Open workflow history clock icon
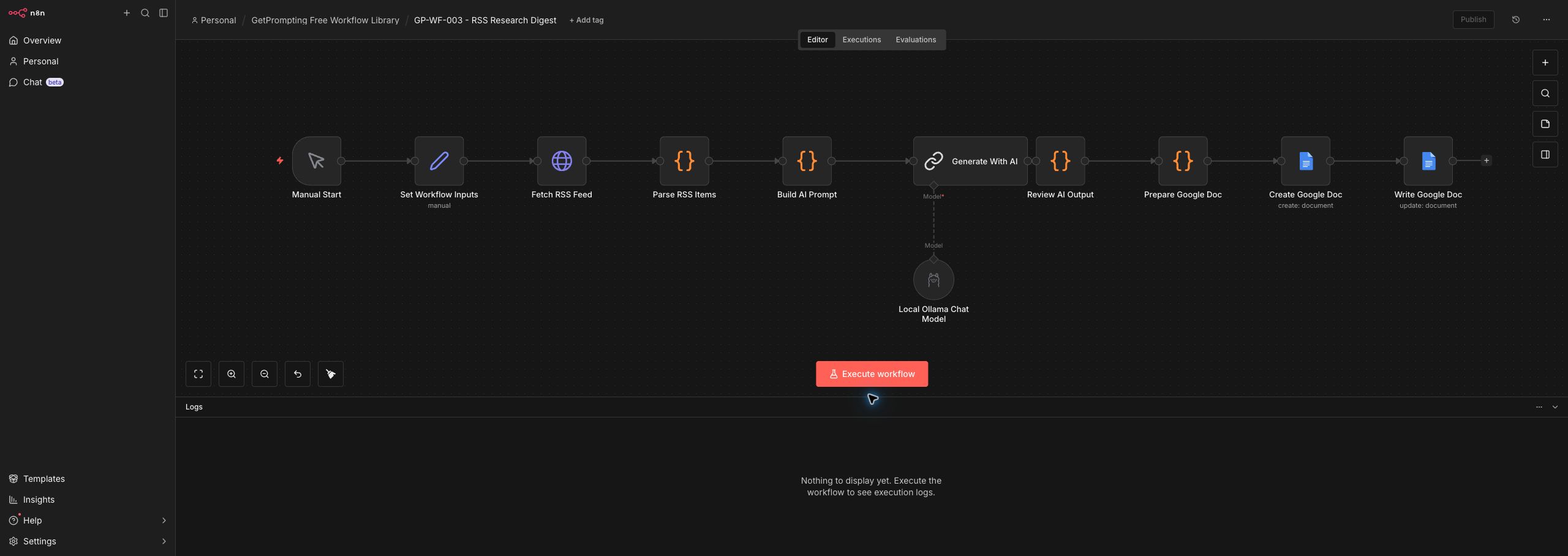The width and height of the screenshot is (1568, 556). [x=1516, y=20]
